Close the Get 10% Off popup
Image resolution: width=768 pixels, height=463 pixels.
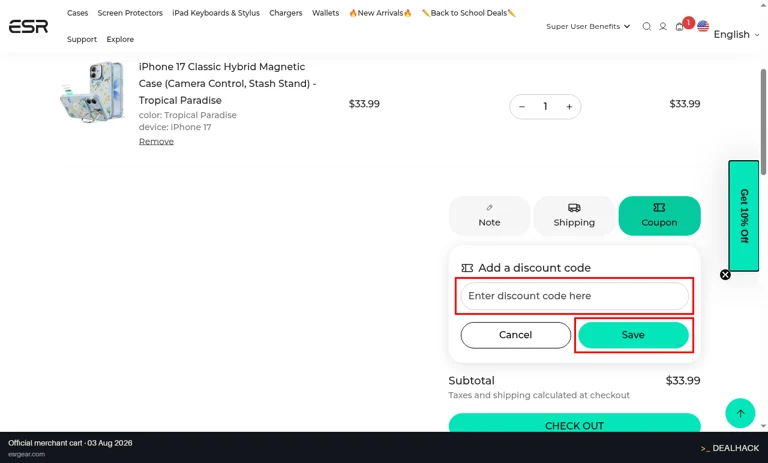725,275
